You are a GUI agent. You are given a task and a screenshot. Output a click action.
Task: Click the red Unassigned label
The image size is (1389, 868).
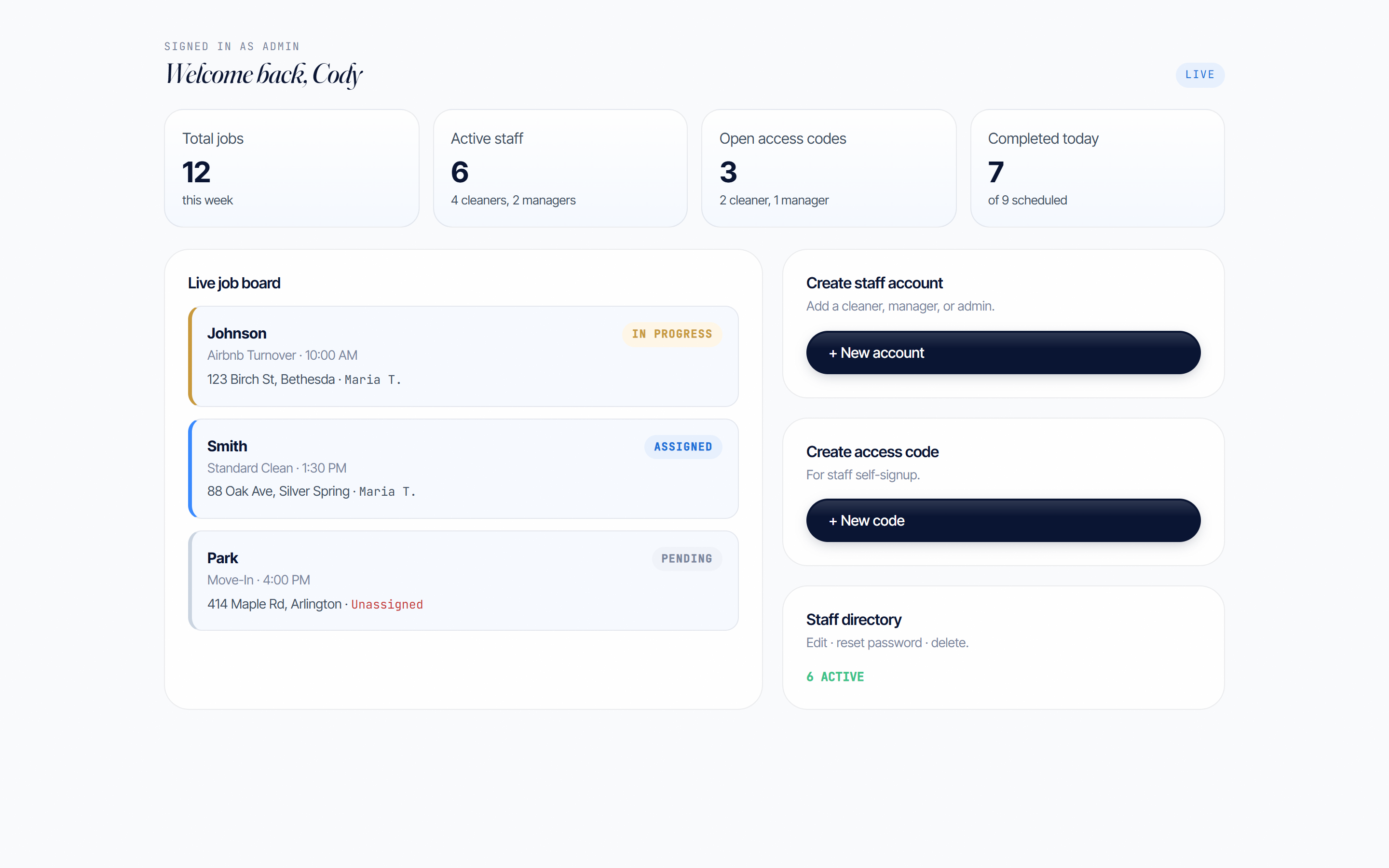coord(387,605)
